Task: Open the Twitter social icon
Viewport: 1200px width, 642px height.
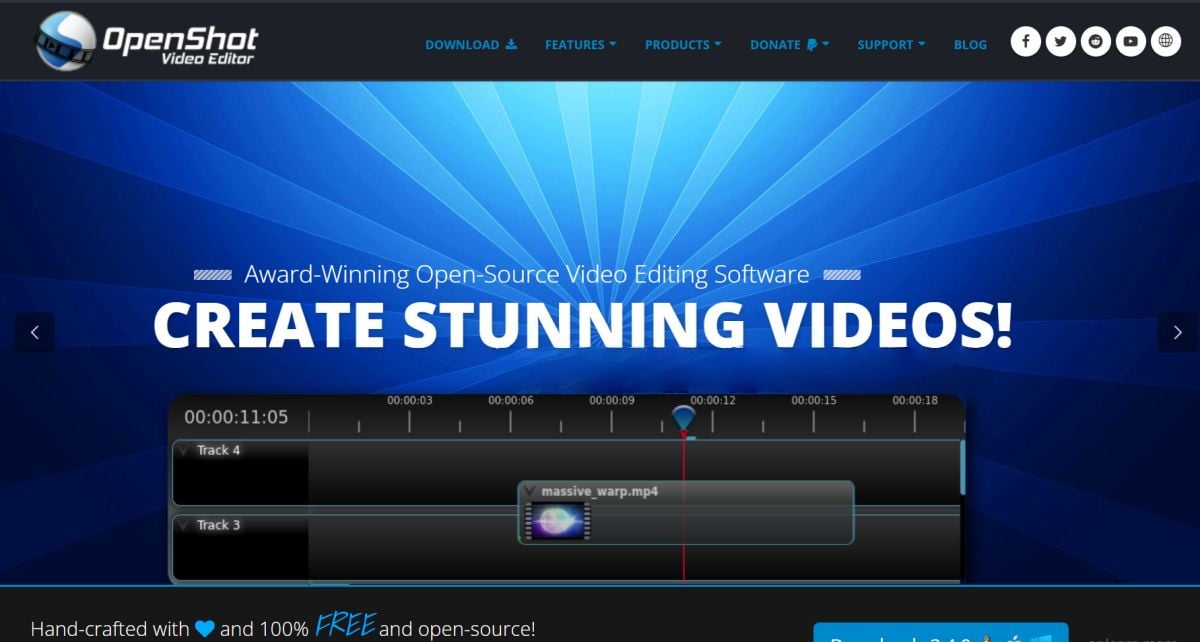Action: coord(1060,42)
